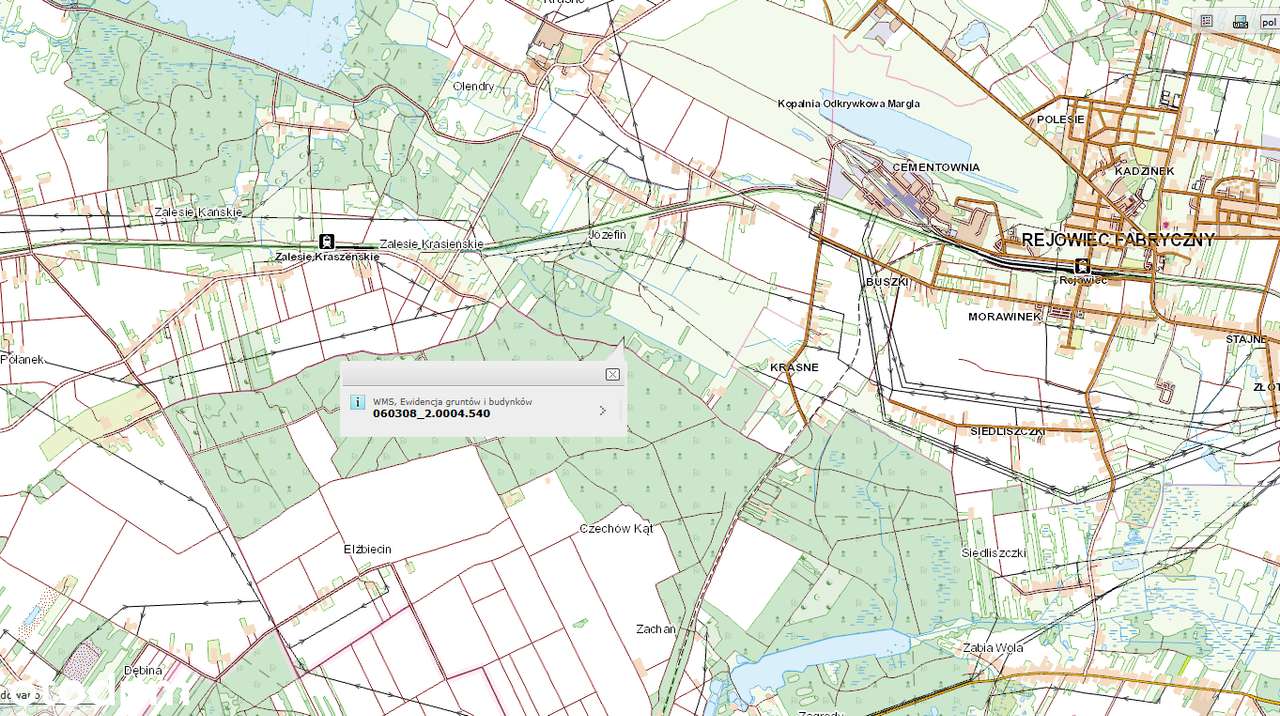Click the Rejowiec railway station icon
1280x716 pixels.
(1081, 265)
